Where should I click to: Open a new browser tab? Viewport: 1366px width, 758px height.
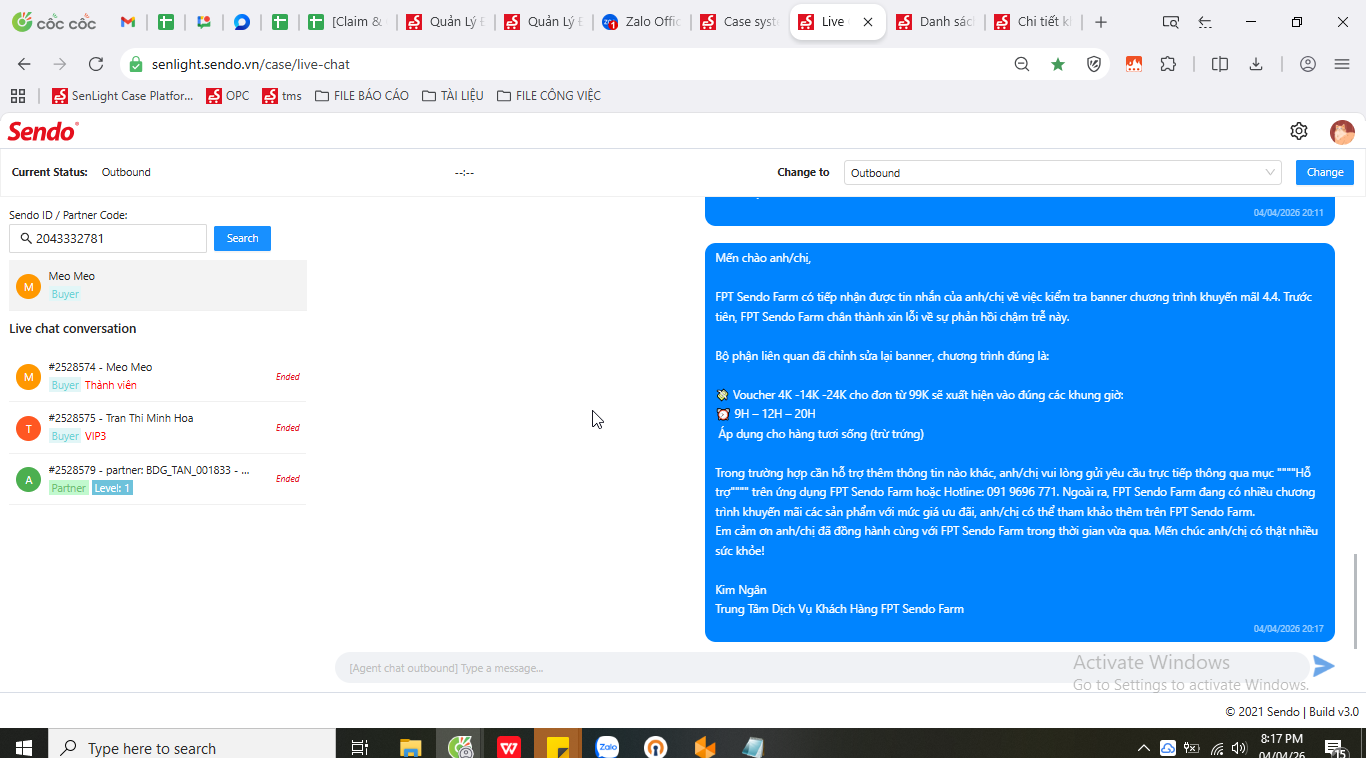1101,22
